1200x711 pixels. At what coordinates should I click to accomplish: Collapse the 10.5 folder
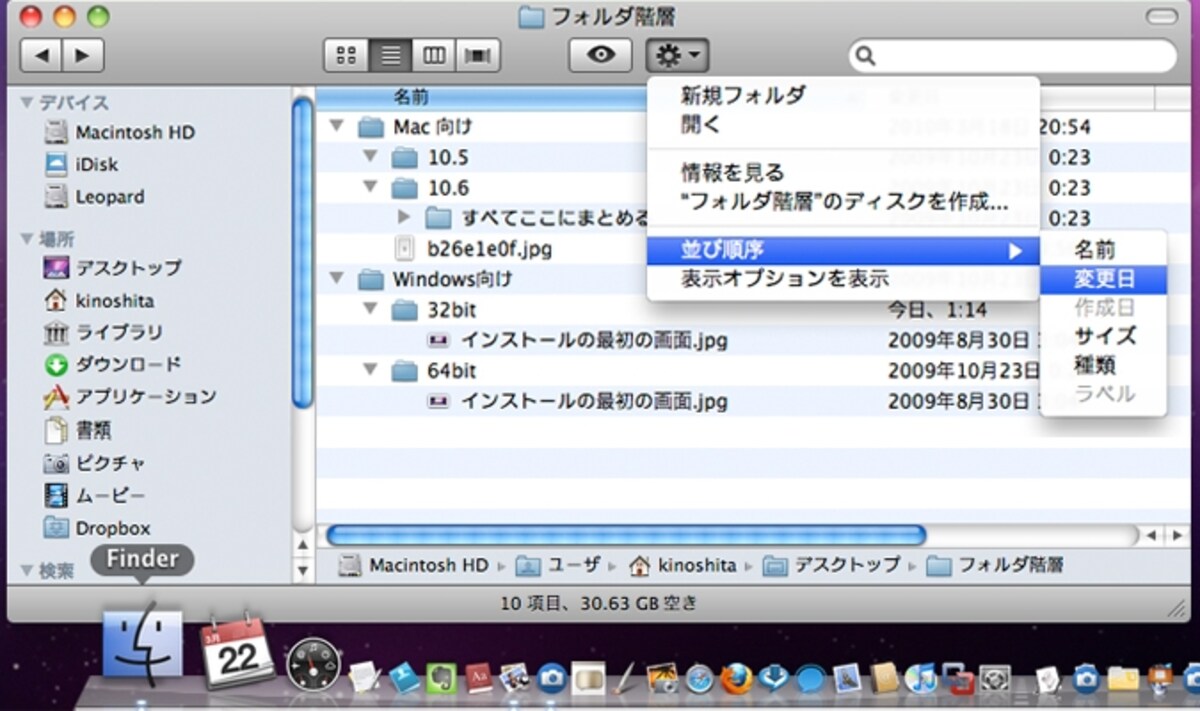tap(371, 157)
